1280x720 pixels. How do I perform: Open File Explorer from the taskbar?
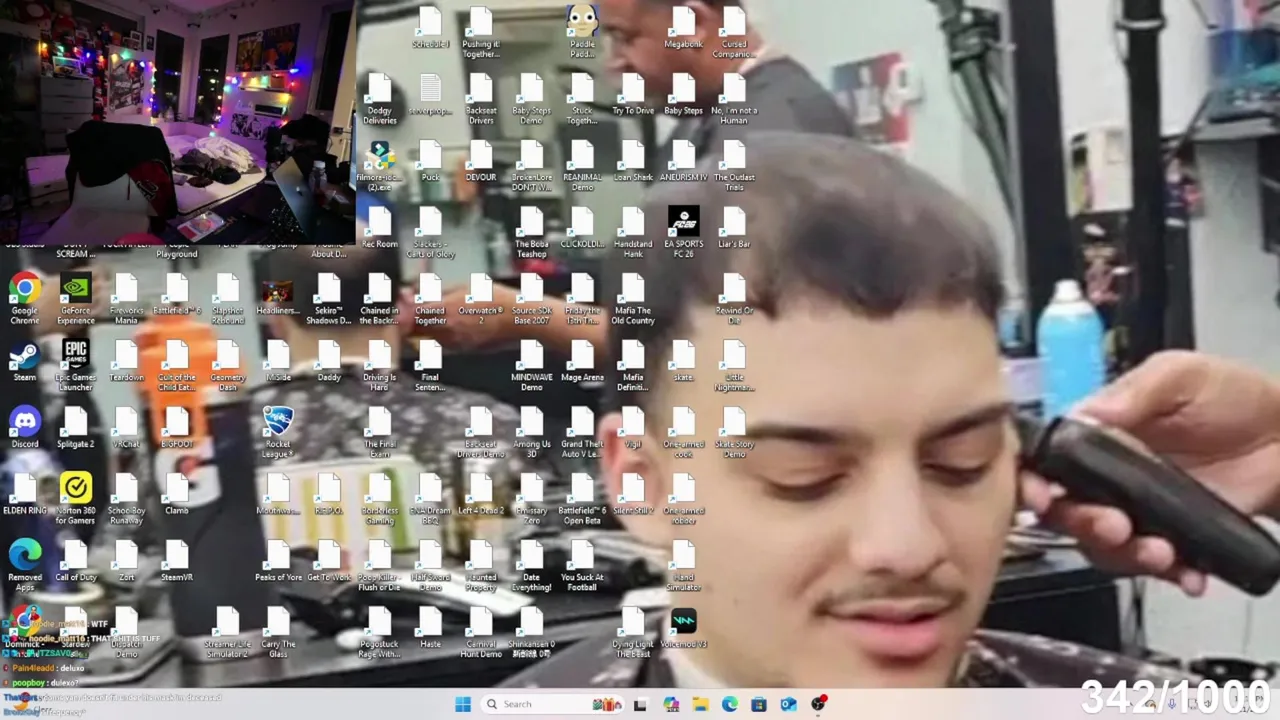point(700,704)
